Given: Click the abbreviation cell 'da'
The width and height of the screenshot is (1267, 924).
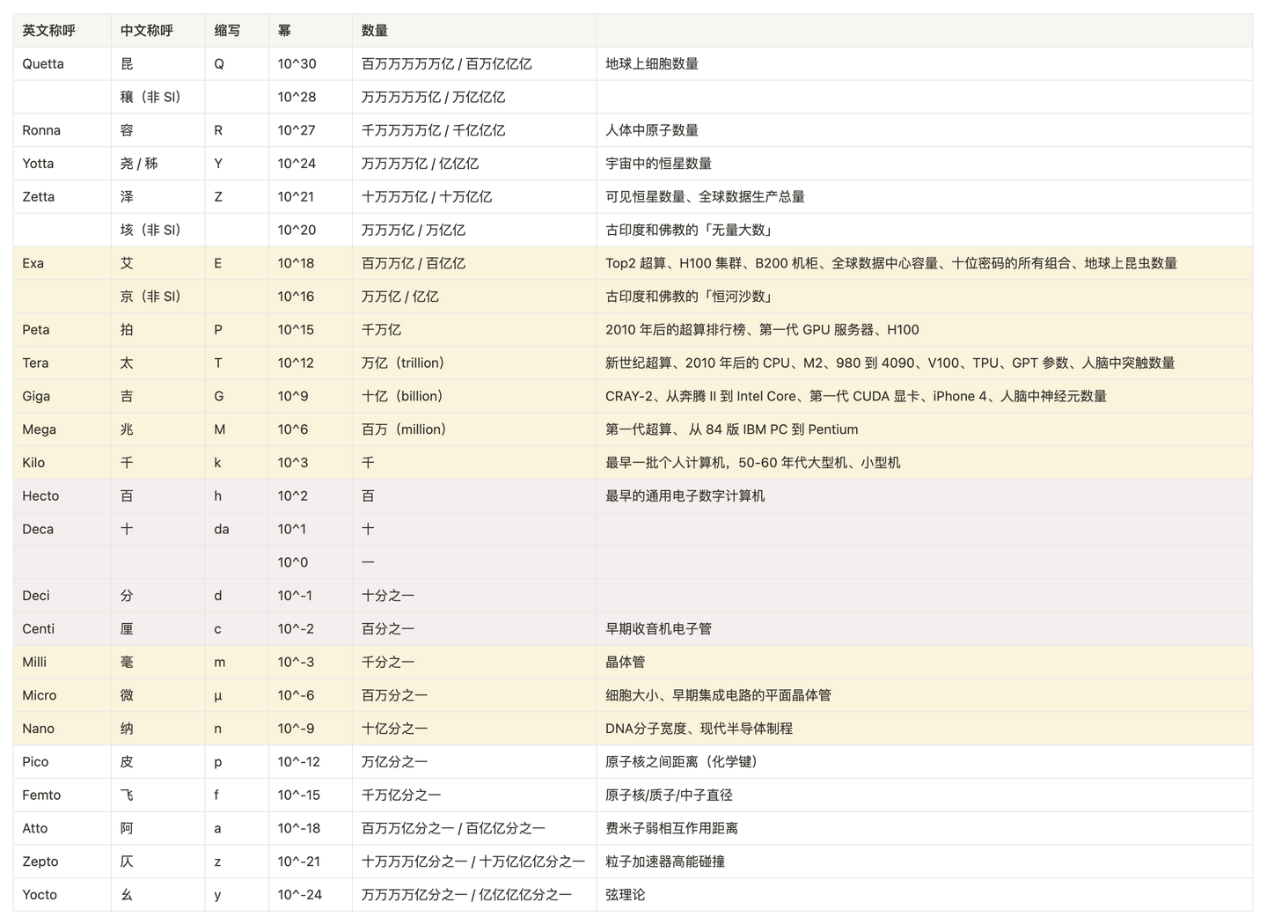Looking at the screenshot, I should pos(237,529).
